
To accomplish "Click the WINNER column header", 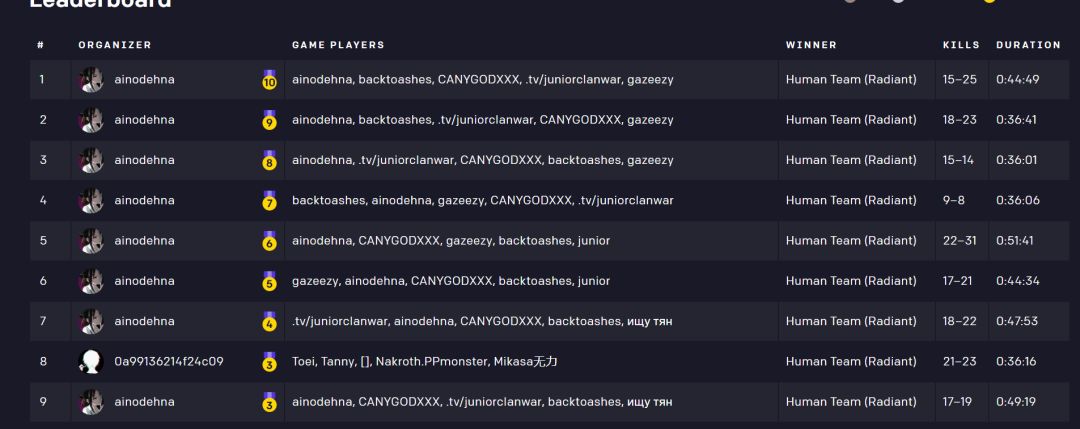I will point(811,45).
